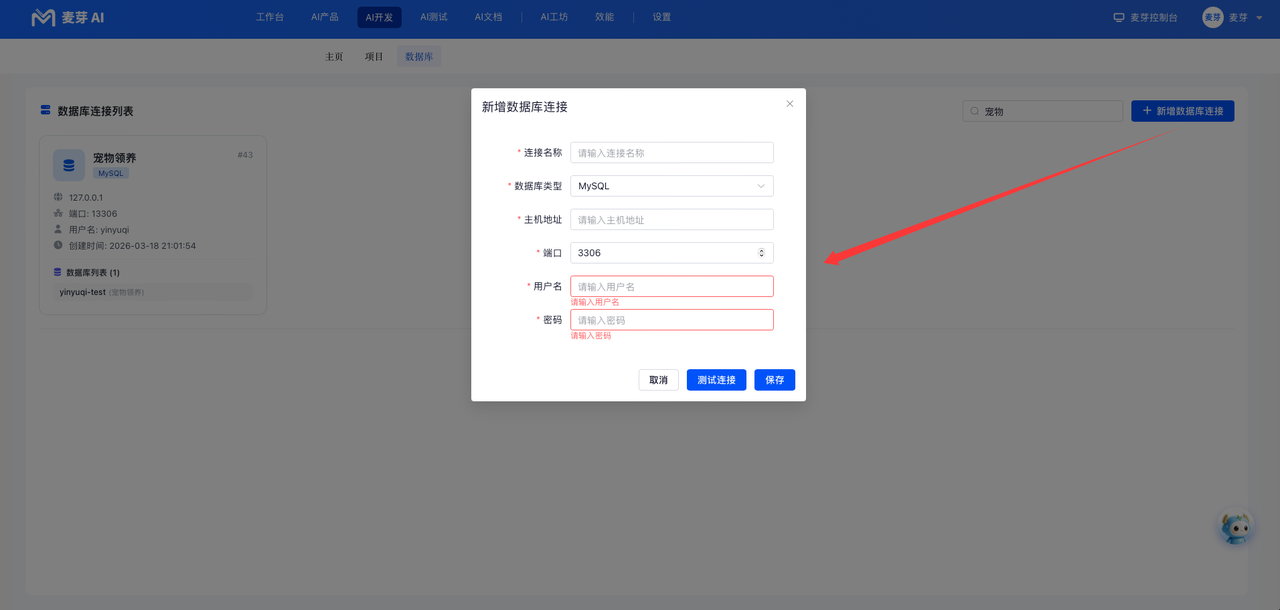
Task: Click the 麦芽 user avatar
Action: coord(1213,17)
